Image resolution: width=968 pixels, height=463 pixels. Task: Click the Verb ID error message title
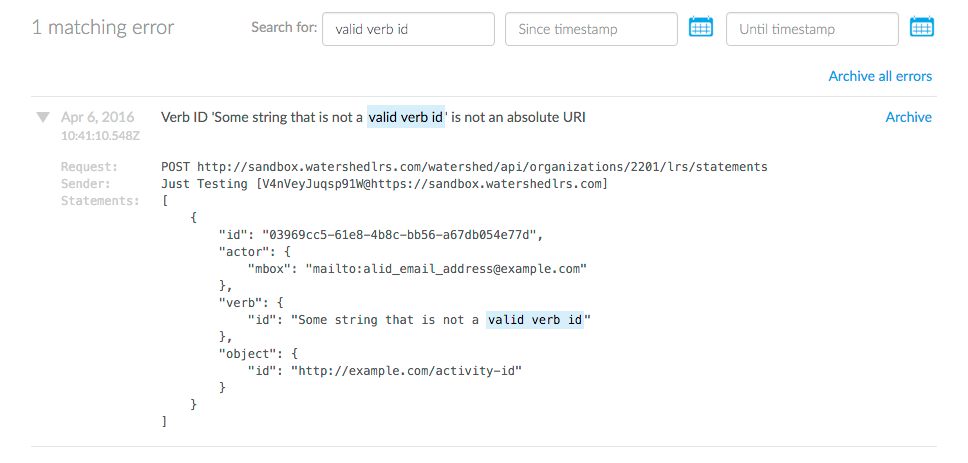pyautogui.click(x=373, y=117)
